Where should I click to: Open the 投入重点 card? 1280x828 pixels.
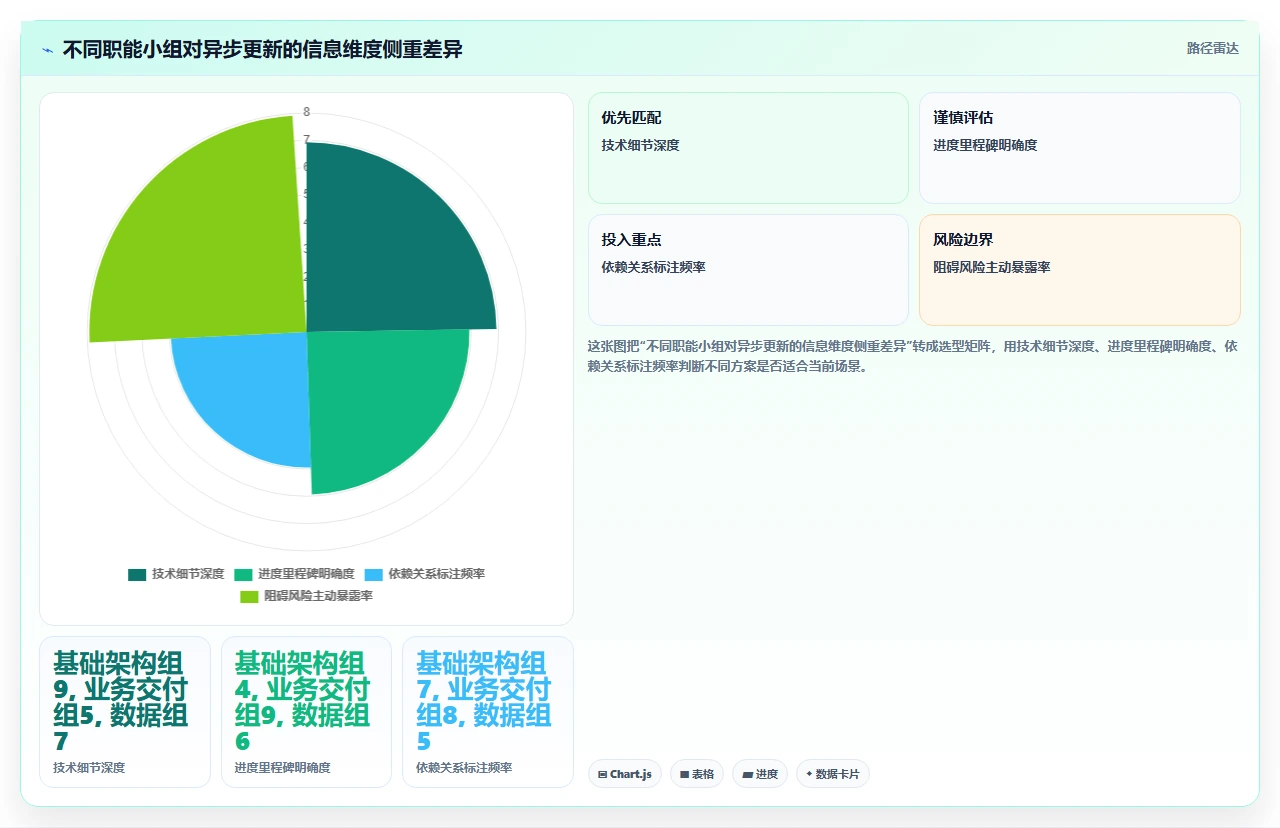pos(748,270)
